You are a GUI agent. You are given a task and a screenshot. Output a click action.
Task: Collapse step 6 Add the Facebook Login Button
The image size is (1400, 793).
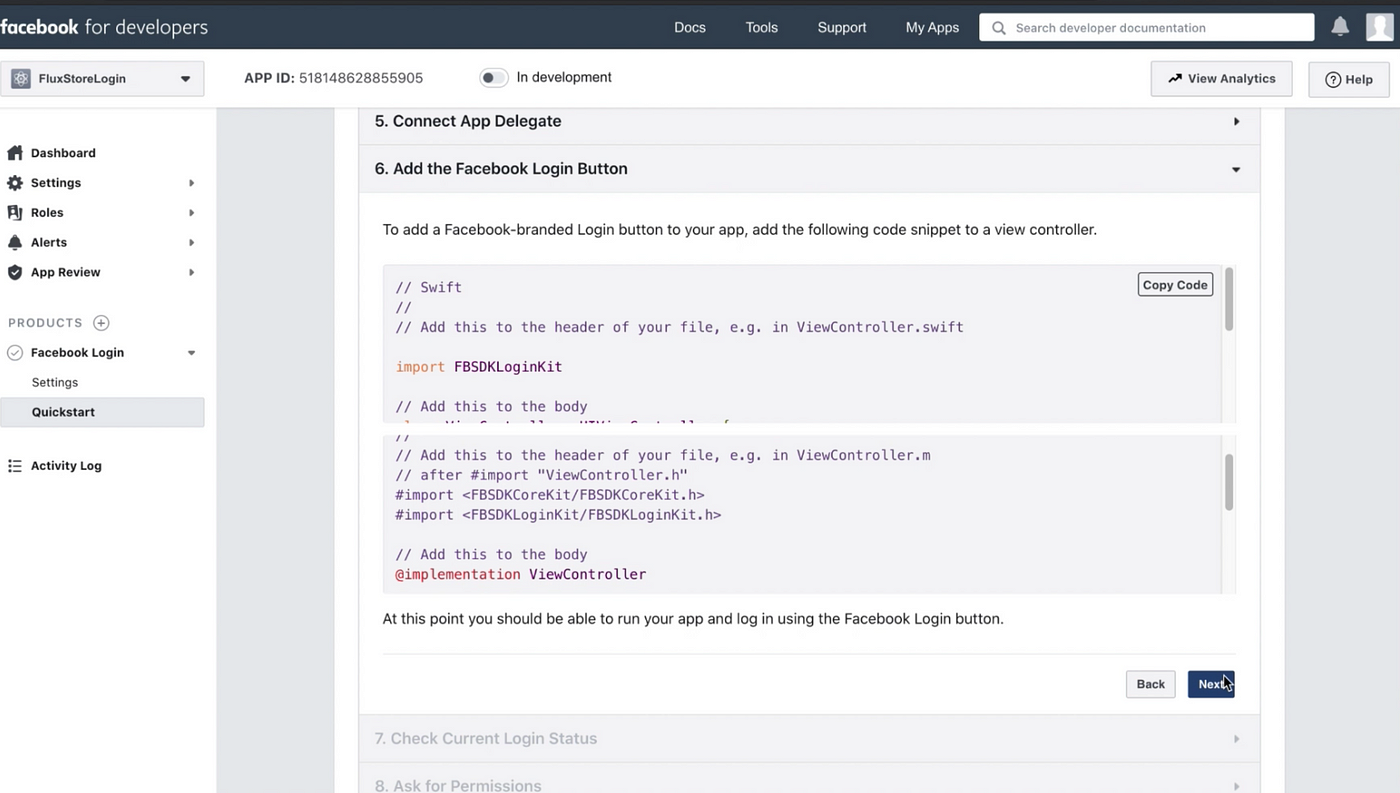pyautogui.click(x=809, y=169)
